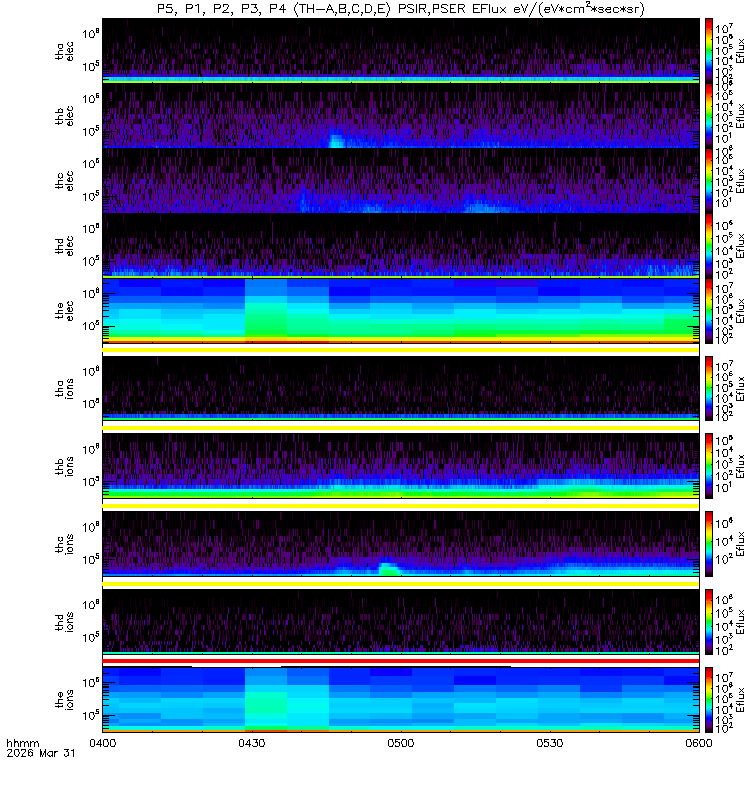Image resolution: width=750 pixels, height=800 pixels.
Task: Click the Eflux label next to tha elec color bar
Action: point(740,51)
